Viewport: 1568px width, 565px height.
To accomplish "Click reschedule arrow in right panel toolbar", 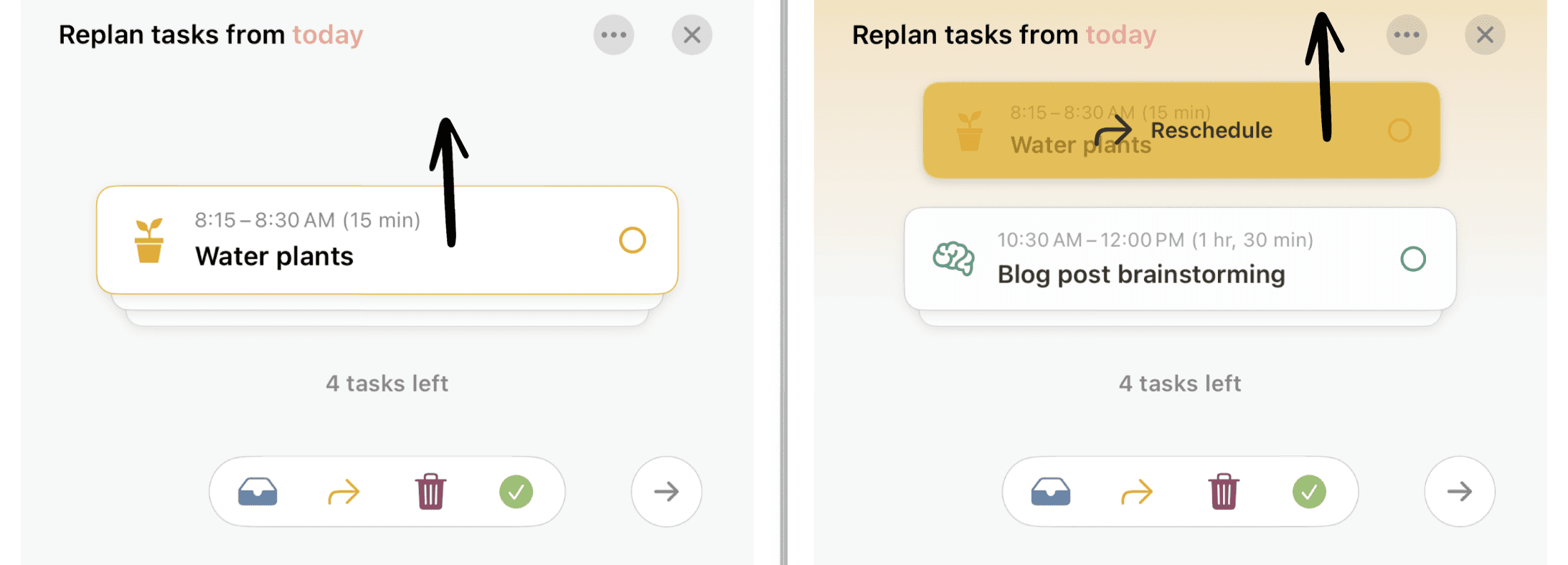I will [x=1137, y=493].
